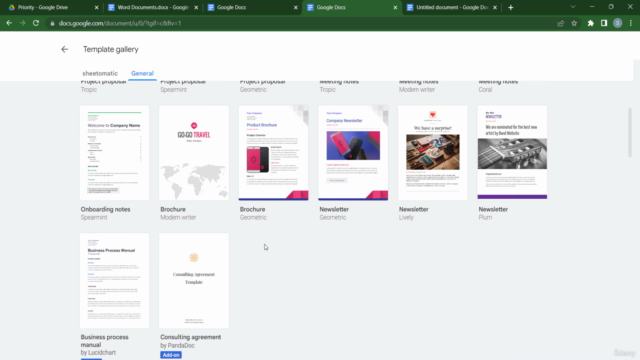This screenshot has height=360, width=640.
Task: Close the Word Documents.docx tab
Action: click(196, 7)
